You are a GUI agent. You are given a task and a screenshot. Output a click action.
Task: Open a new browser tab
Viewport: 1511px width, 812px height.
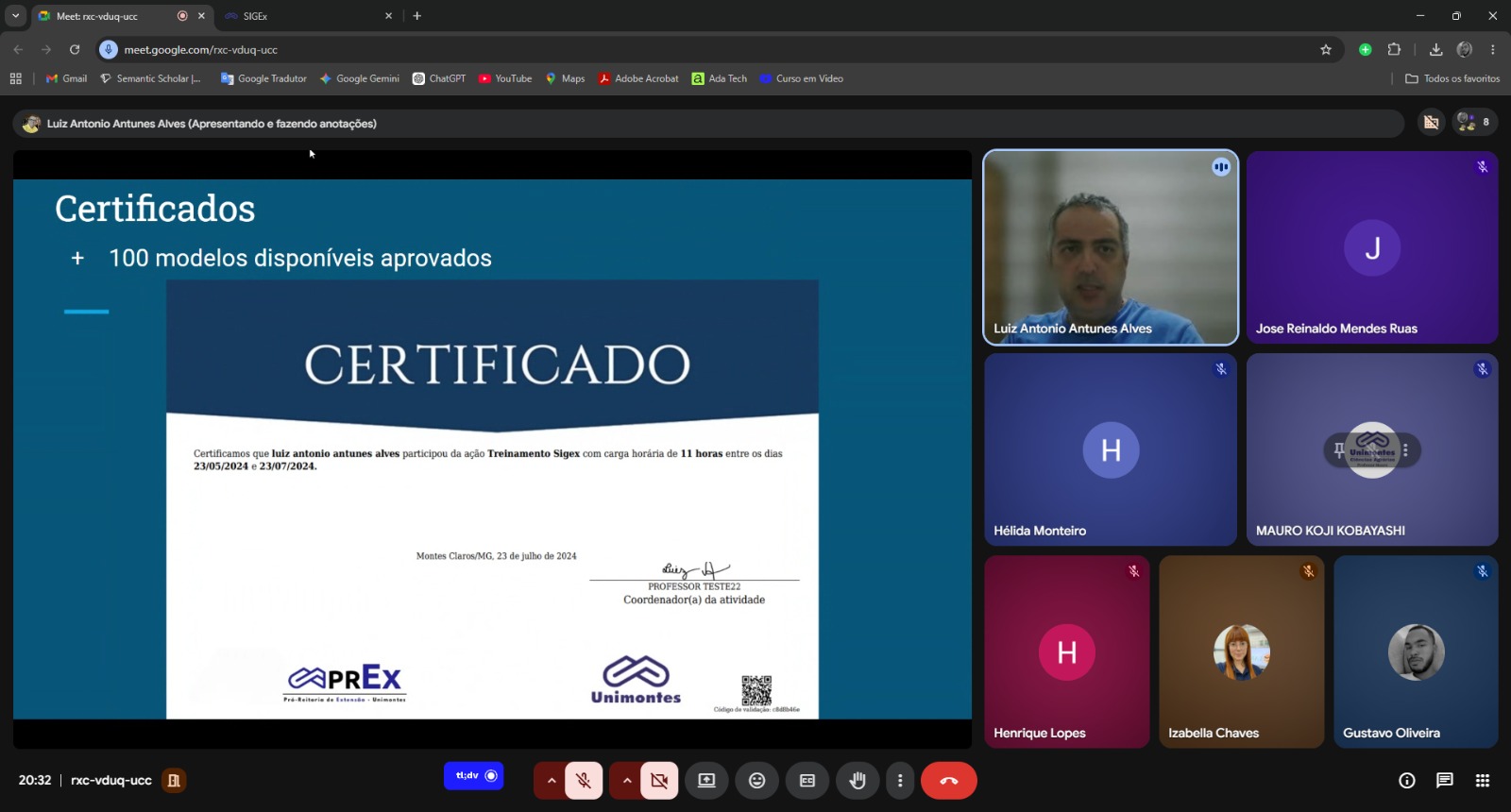[x=417, y=16]
